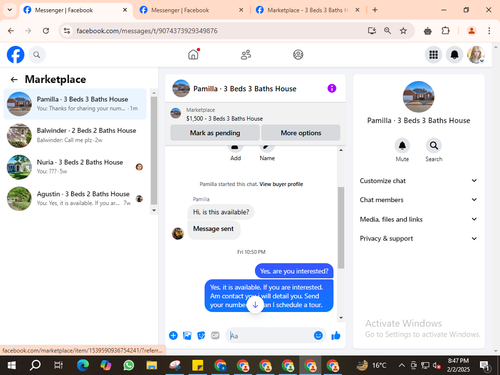Click the Yes, are you interested? message
The width and height of the screenshot is (500, 375).
pos(294,271)
